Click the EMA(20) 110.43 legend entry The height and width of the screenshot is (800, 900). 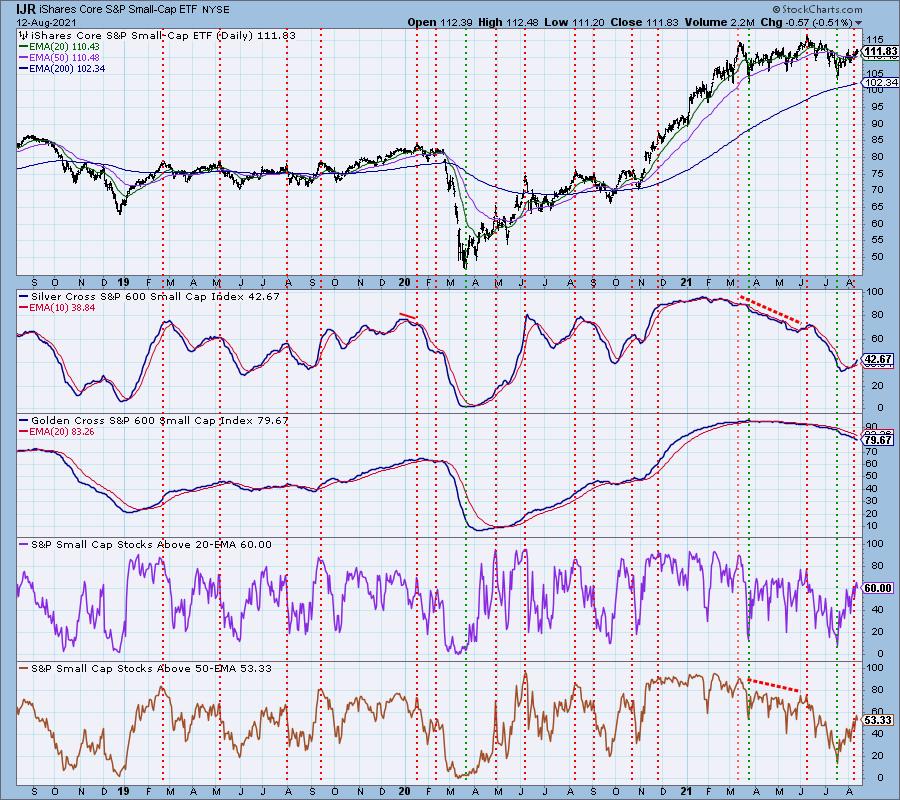point(60,46)
